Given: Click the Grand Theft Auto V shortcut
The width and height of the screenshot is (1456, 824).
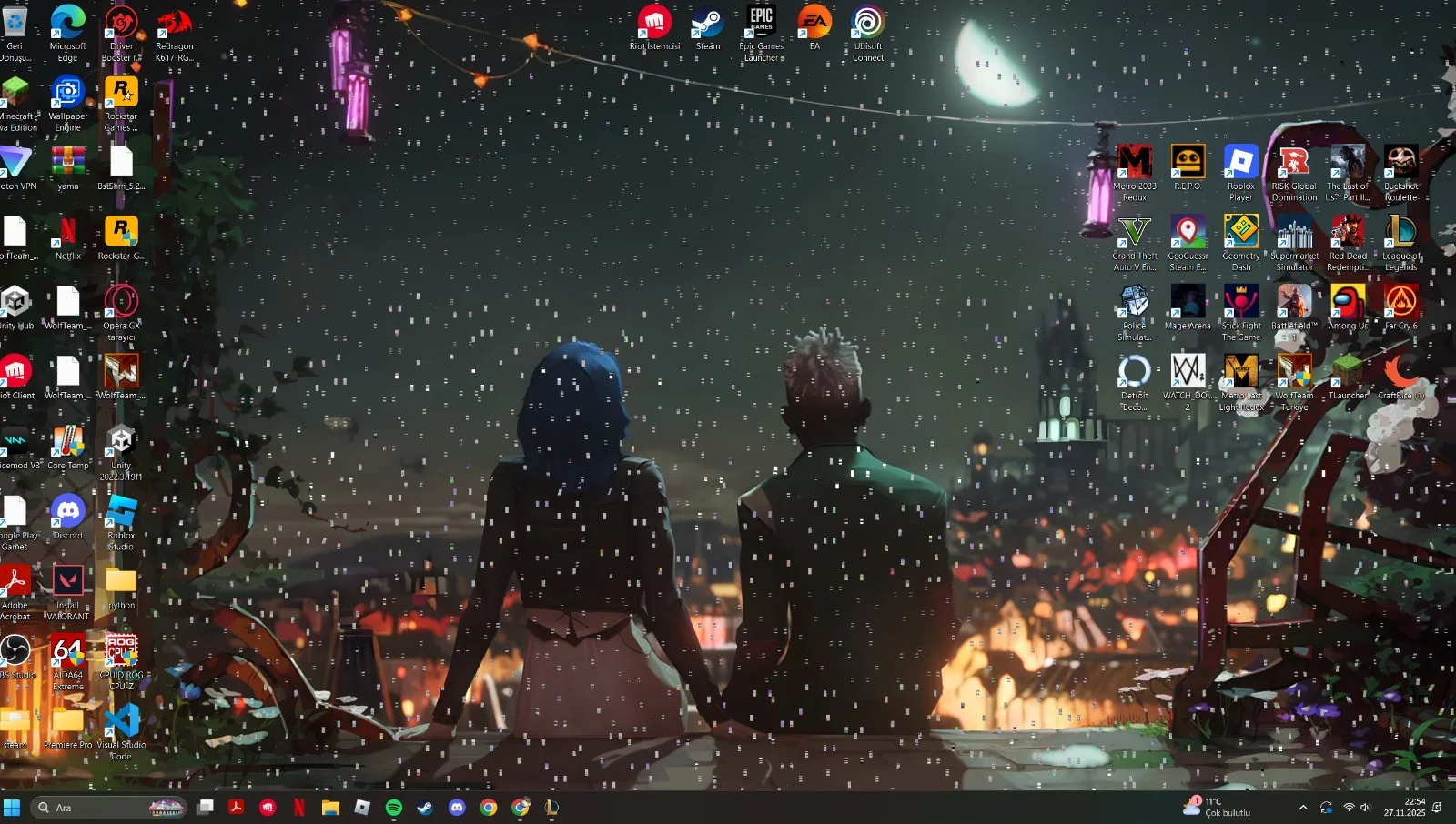Looking at the screenshot, I should coord(1135,243).
